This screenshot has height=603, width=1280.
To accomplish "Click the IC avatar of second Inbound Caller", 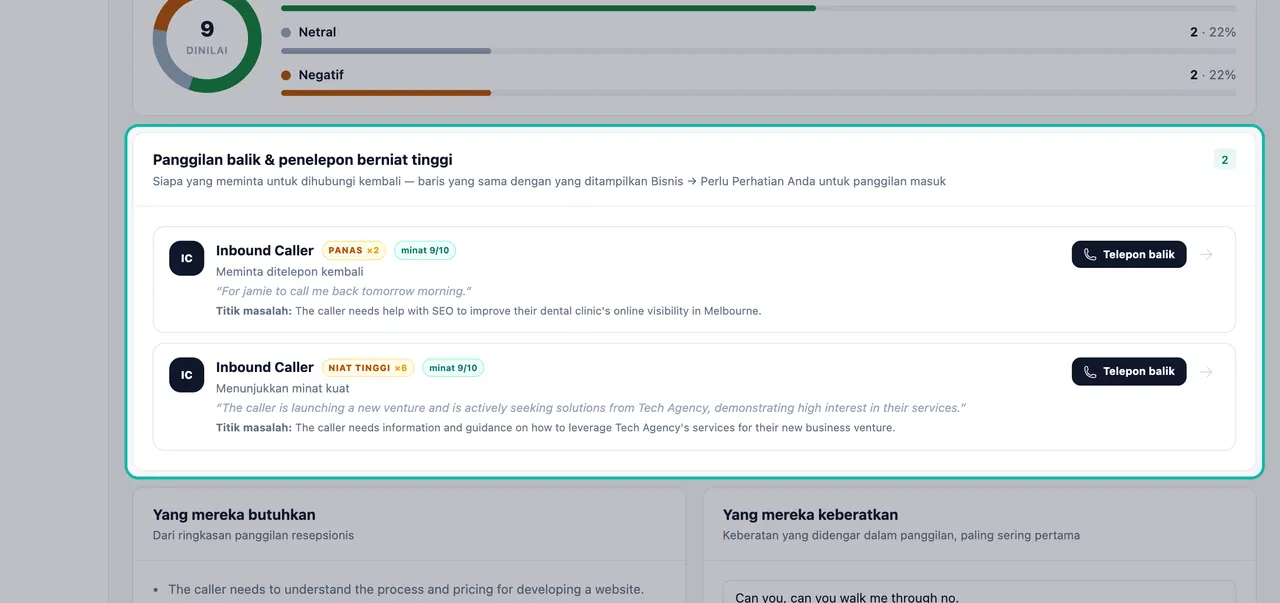I will [186, 375].
